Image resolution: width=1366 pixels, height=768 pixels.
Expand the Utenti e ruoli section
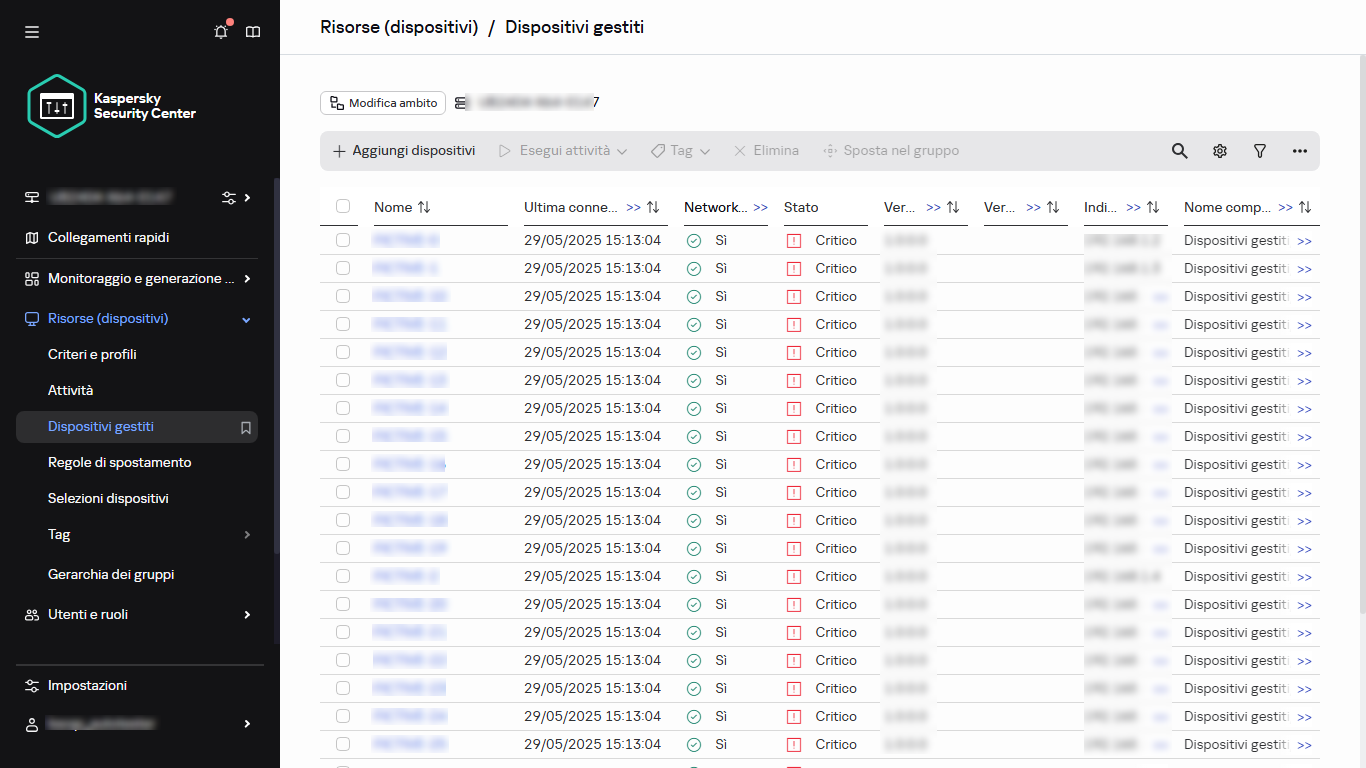[247, 615]
